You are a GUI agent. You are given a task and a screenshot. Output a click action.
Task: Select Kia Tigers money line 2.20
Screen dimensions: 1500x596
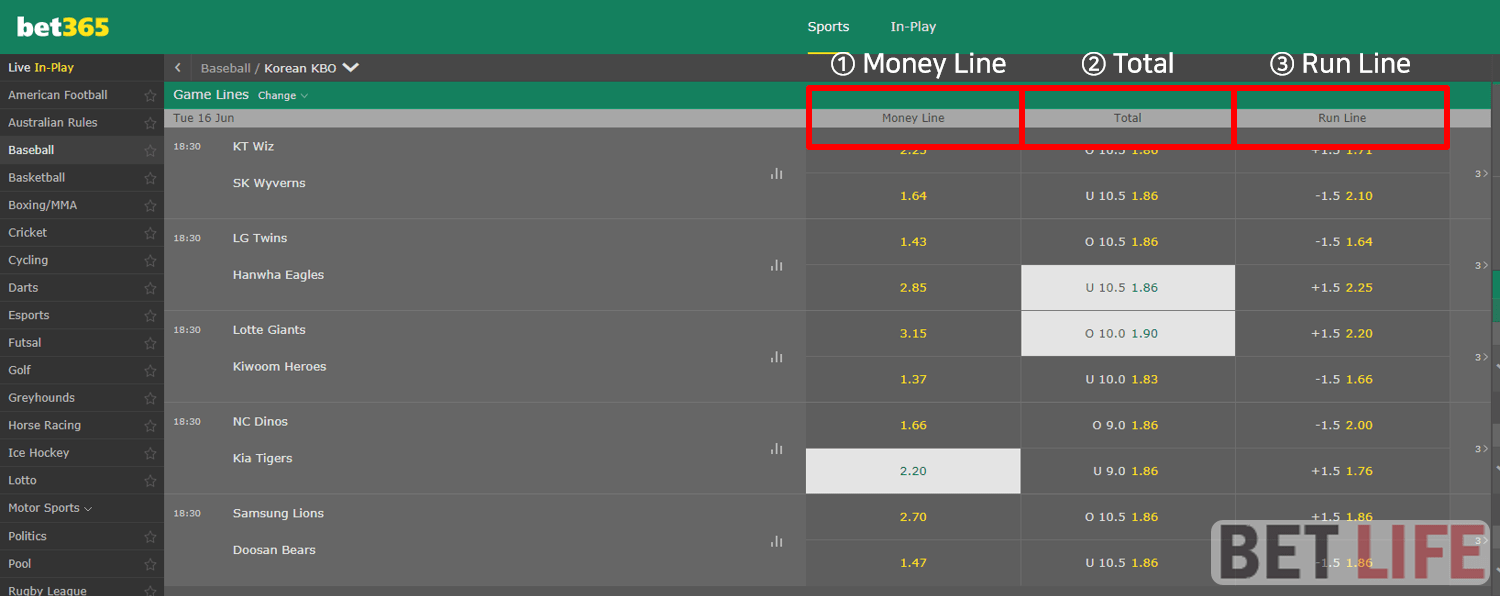click(x=913, y=471)
